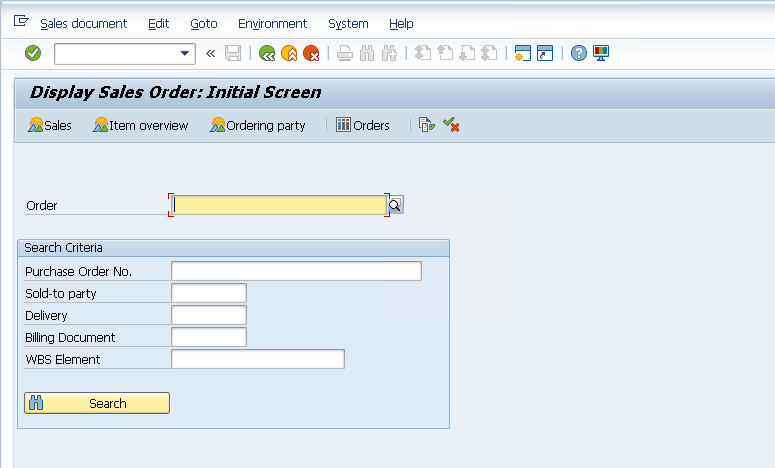
Task: Open Help via the question mark icon
Action: point(578,53)
